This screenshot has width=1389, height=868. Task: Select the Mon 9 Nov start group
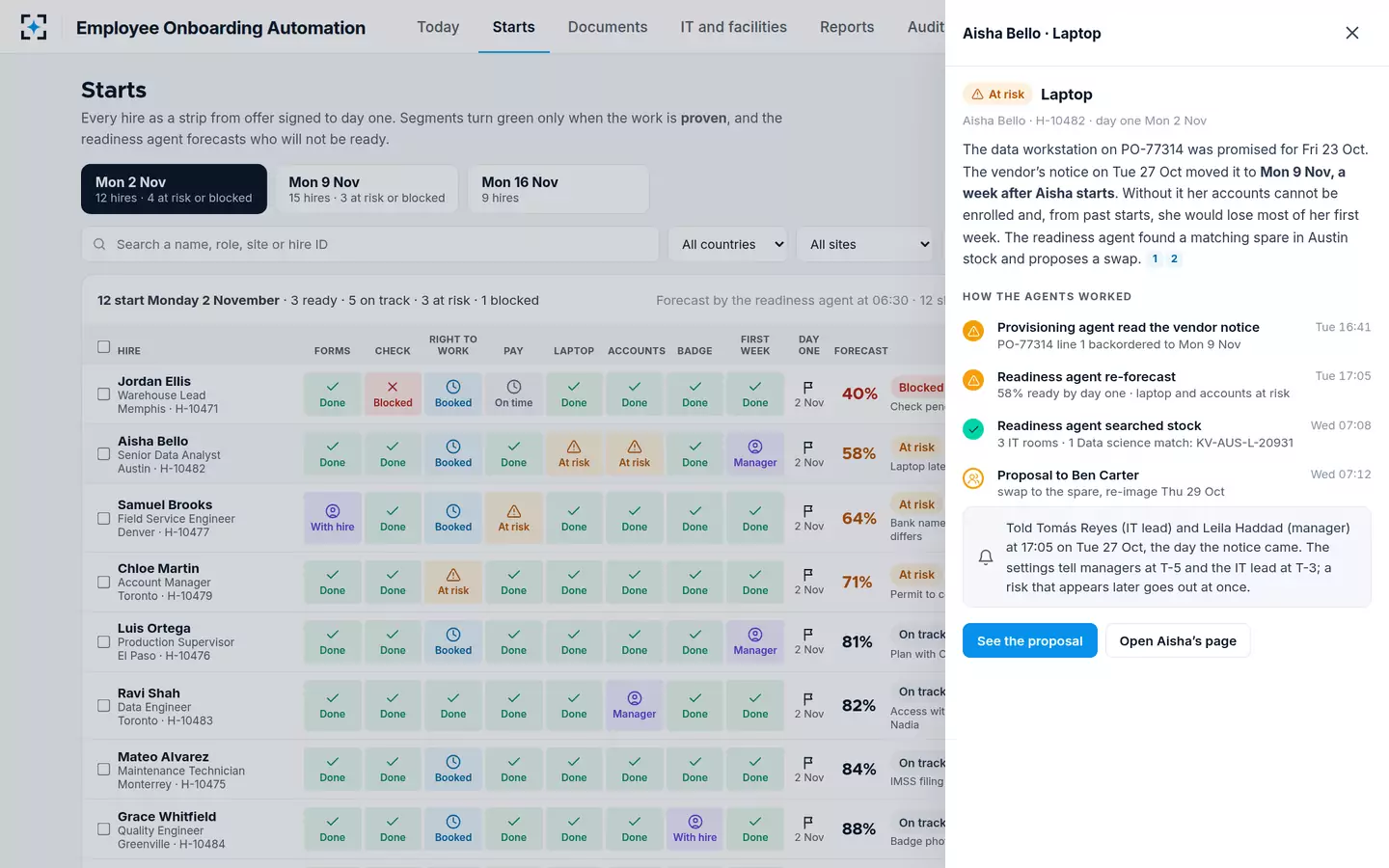pos(367,189)
